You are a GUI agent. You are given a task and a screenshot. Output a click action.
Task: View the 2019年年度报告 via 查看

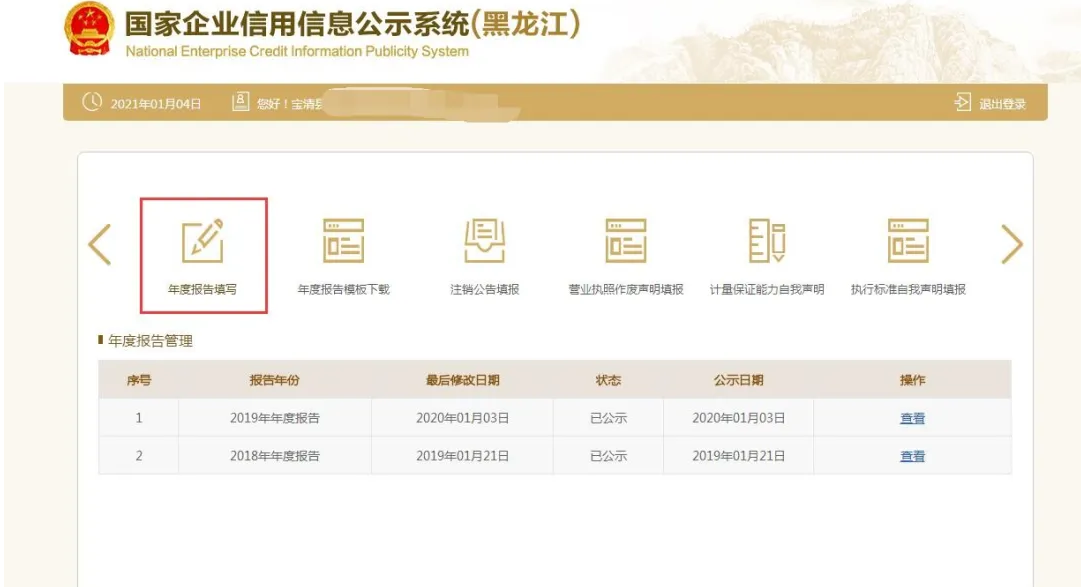coord(912,418)
